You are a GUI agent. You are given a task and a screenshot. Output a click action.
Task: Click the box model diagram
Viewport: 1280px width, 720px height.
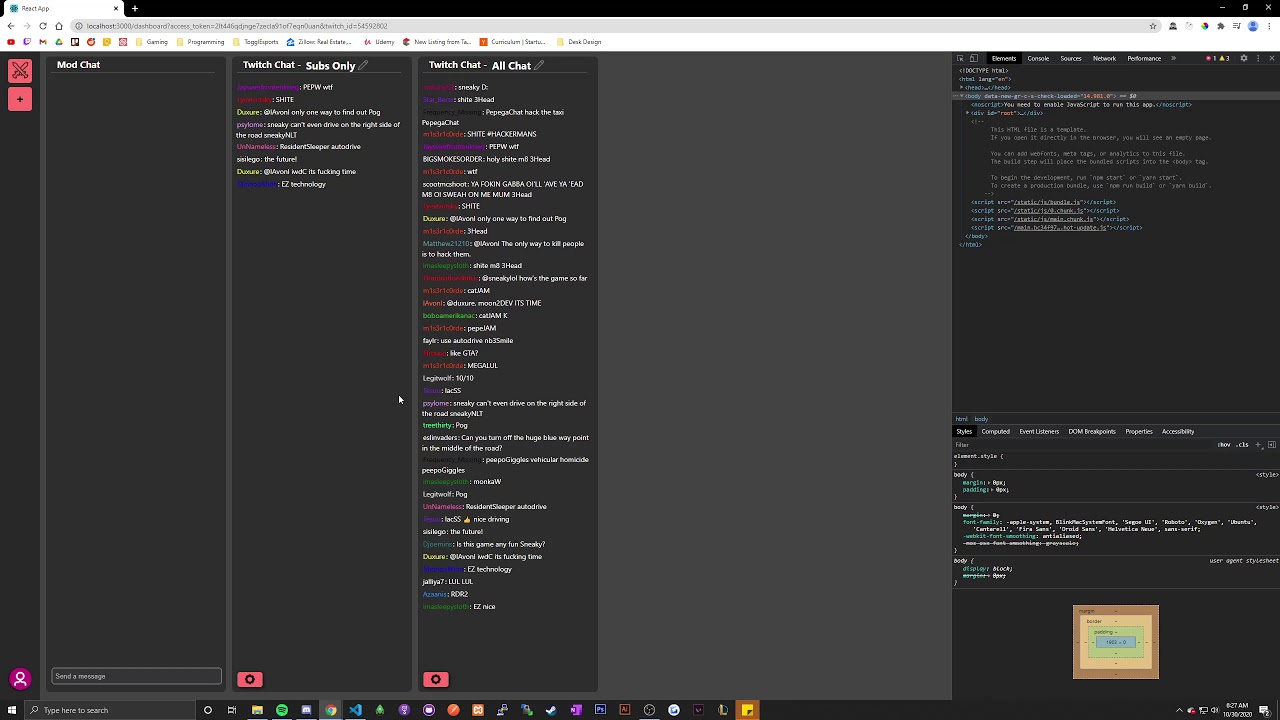(1116, 642)
